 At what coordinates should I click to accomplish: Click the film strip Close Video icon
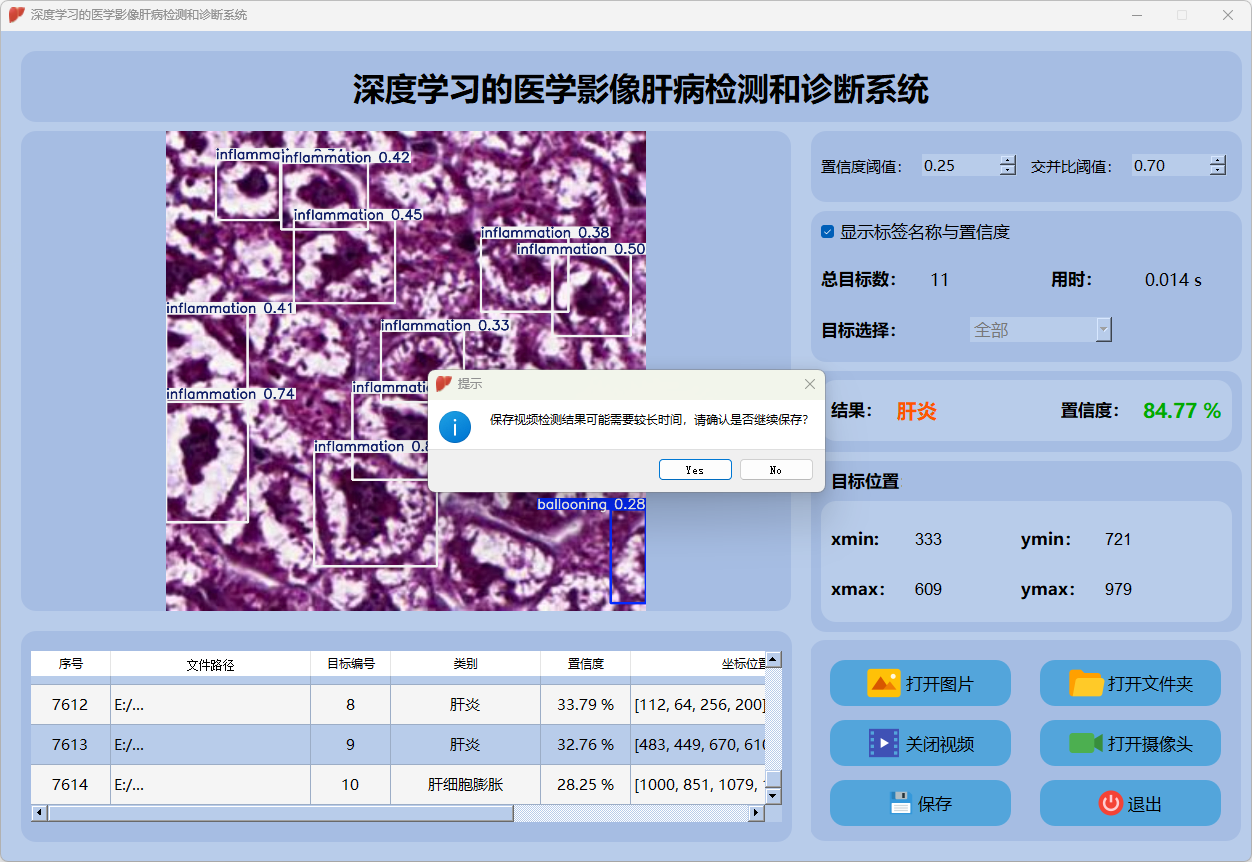tap(884, 743)
